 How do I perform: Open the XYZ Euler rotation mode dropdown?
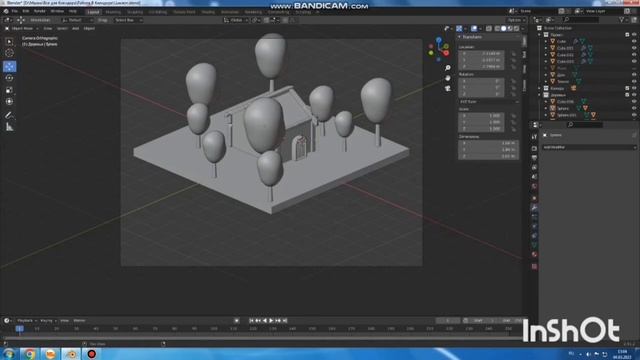[x=489, y=102]
